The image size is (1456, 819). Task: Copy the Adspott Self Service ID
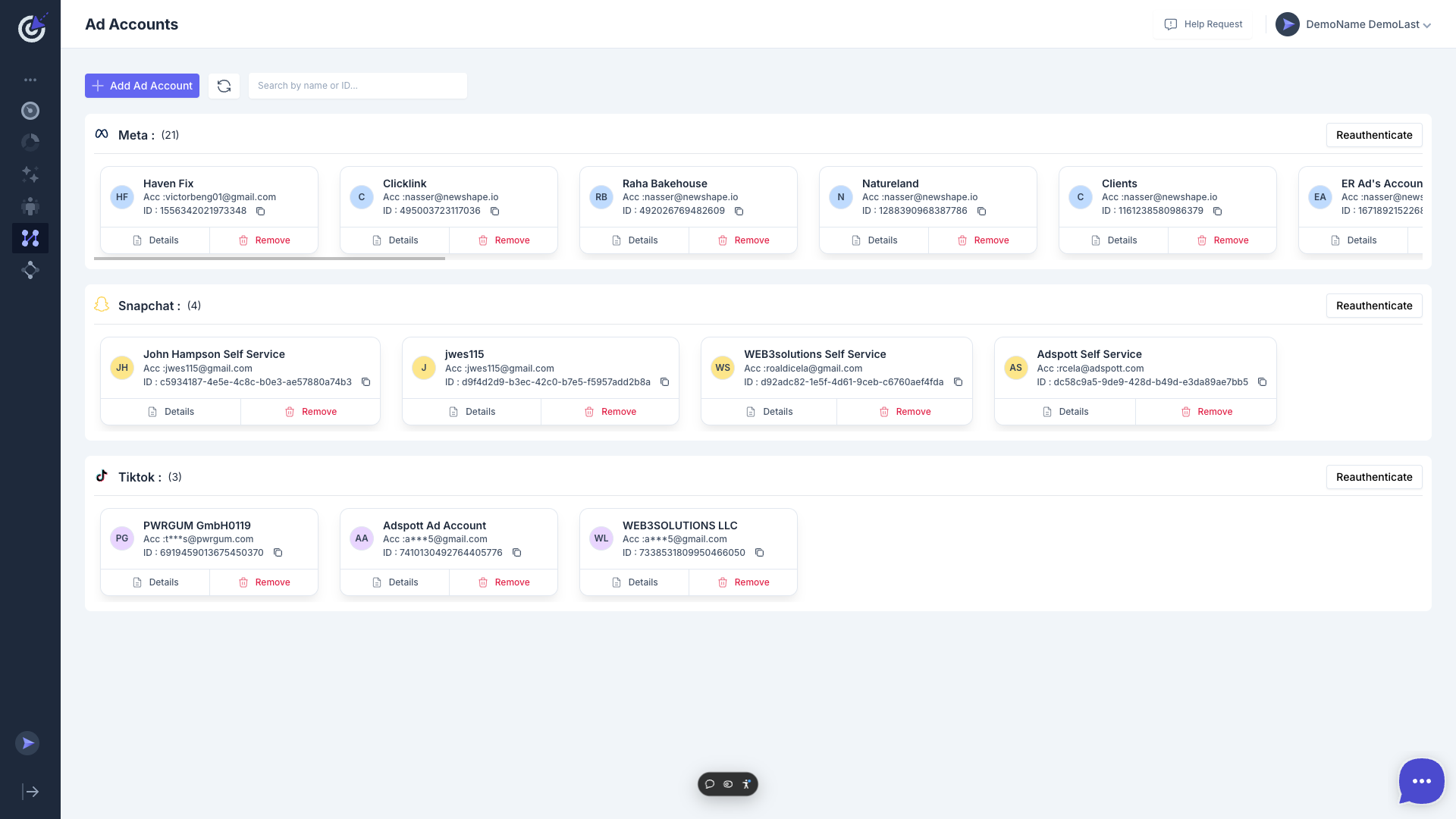[1262, 382]
